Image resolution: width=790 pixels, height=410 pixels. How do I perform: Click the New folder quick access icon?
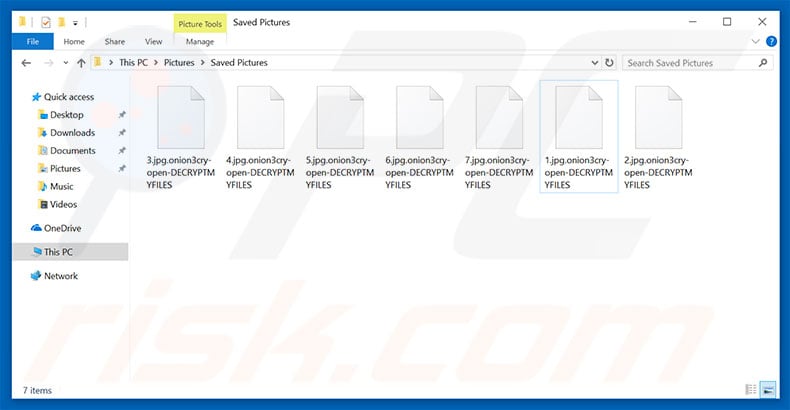(61, 22)
